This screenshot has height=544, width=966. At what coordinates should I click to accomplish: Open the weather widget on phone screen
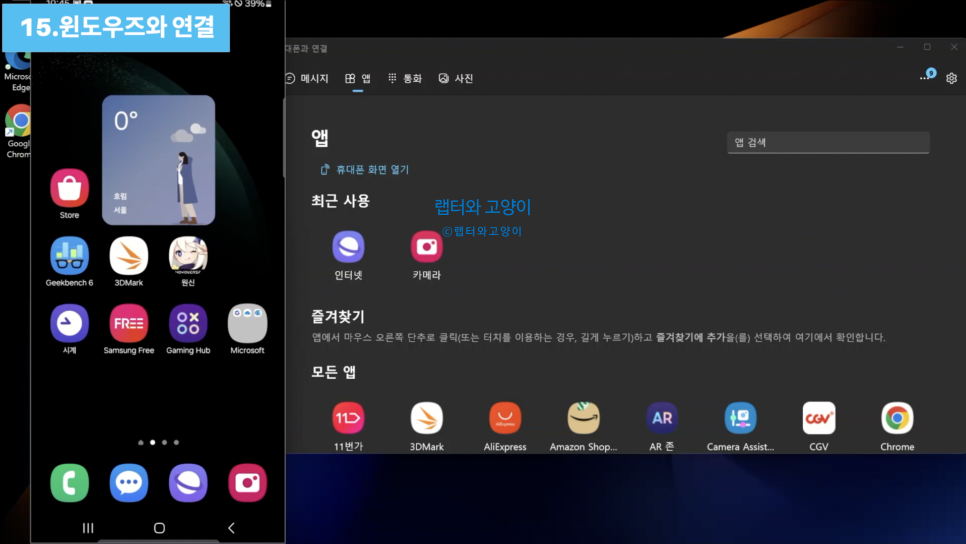[x=158, y=160]
